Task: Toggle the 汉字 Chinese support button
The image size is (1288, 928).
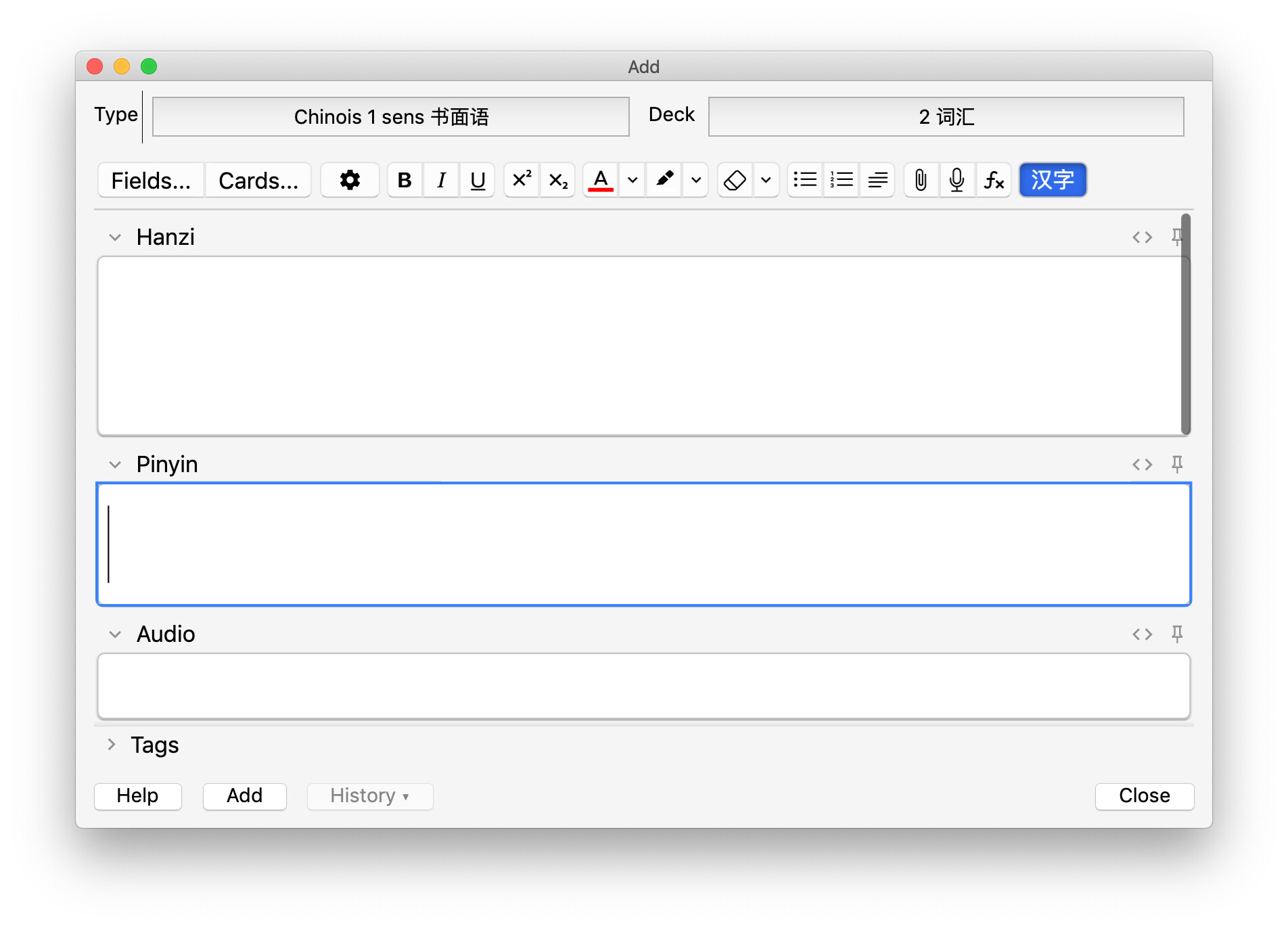Action: point(1052,180)
